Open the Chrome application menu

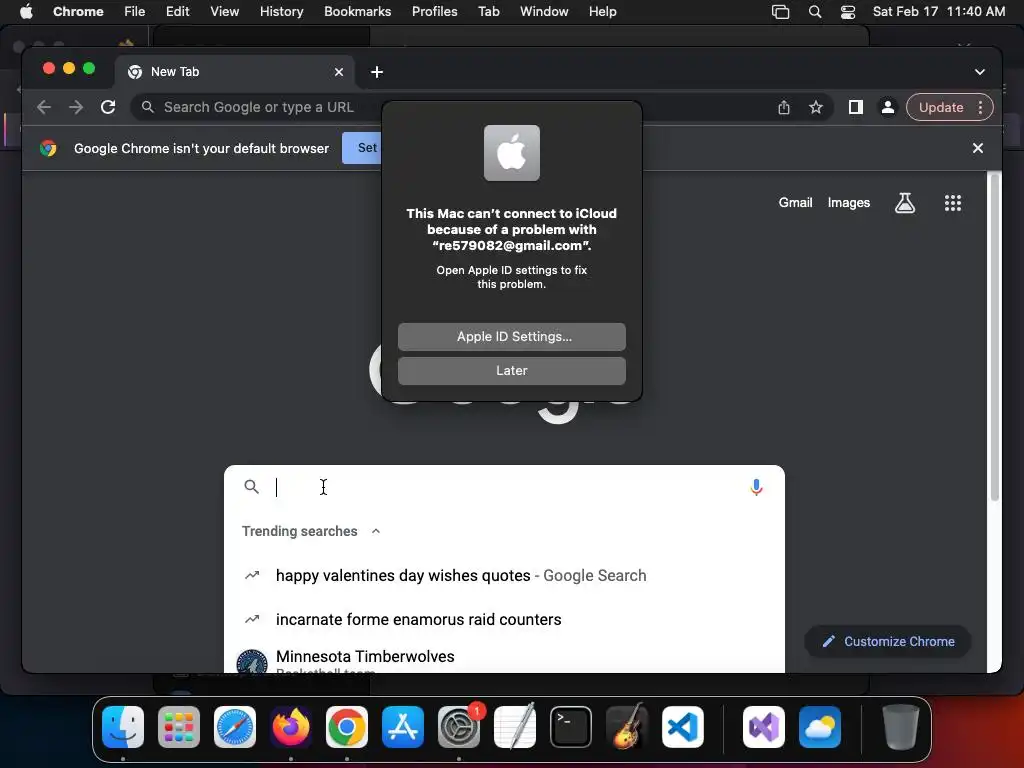point(78,11)
